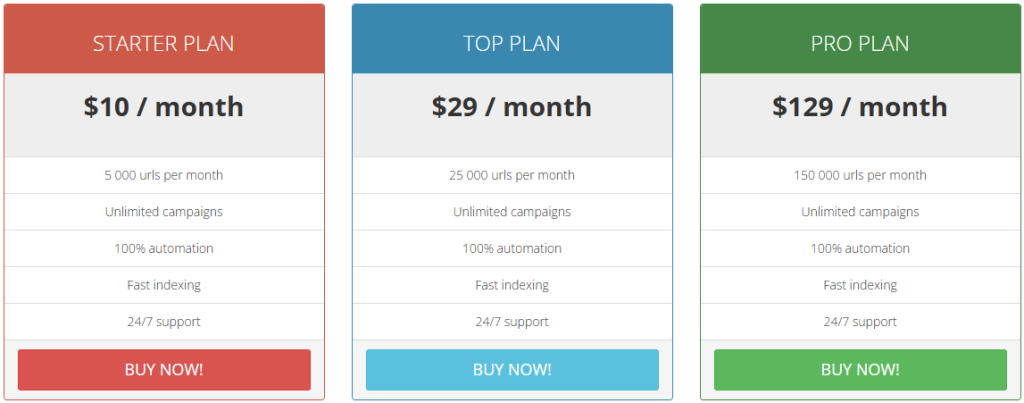Select 24/7 support in the Top Plan
The width and height of the screenshot is (1024, 403).
pos(512,322)
